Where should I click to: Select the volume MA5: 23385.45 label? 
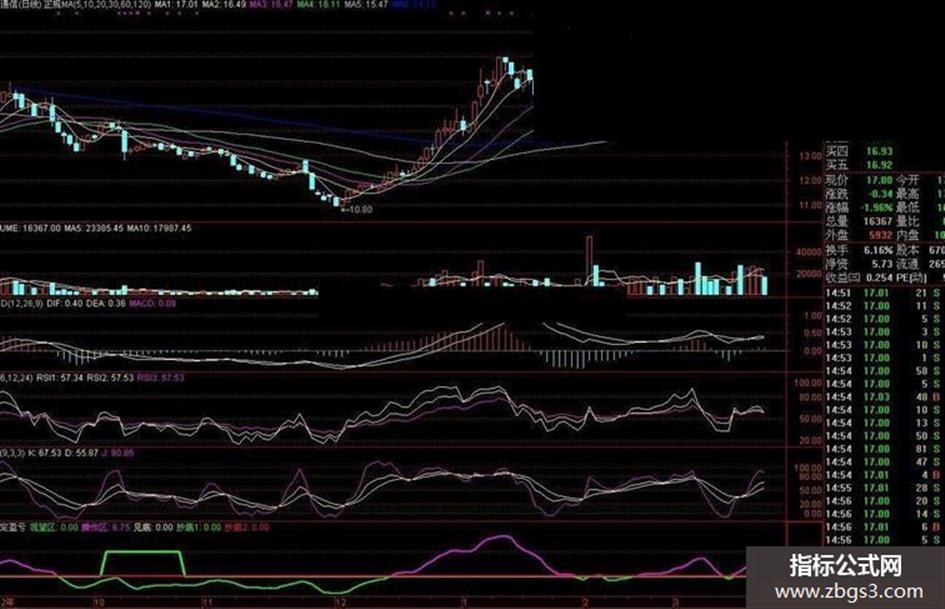[94, 229]
